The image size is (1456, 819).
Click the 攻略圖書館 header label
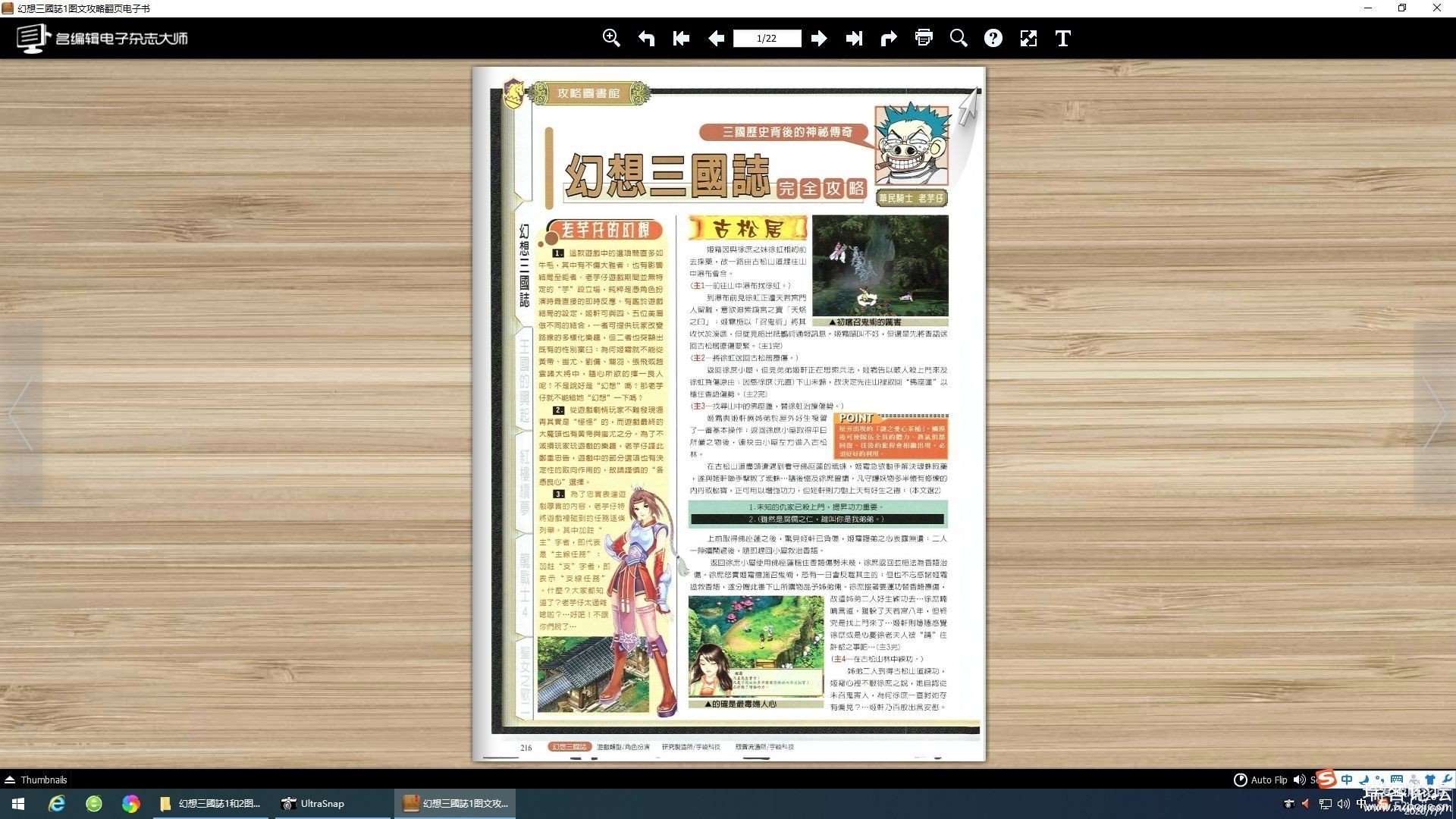click(x=588, y=93)
